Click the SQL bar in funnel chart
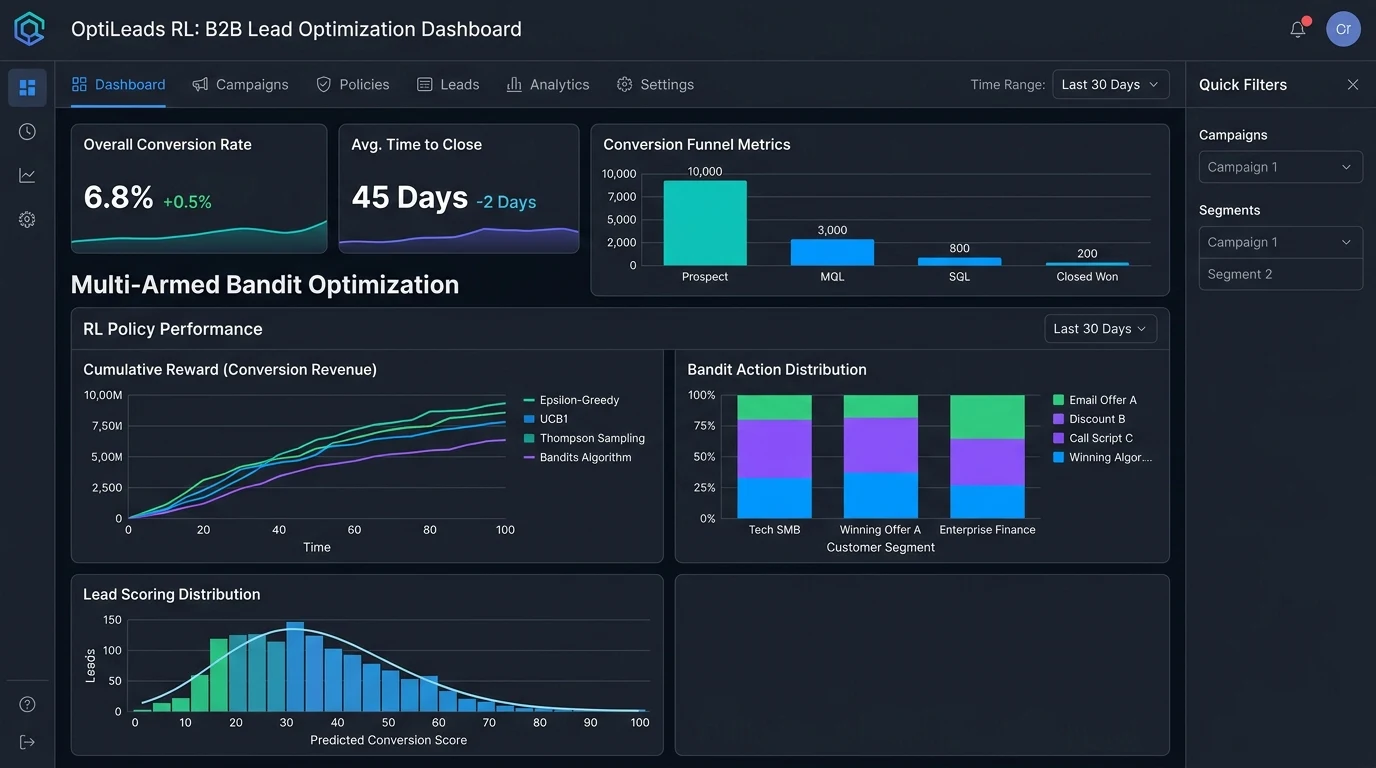The width and height of the screenshot is (1376, 768). (x=960, y=262)
